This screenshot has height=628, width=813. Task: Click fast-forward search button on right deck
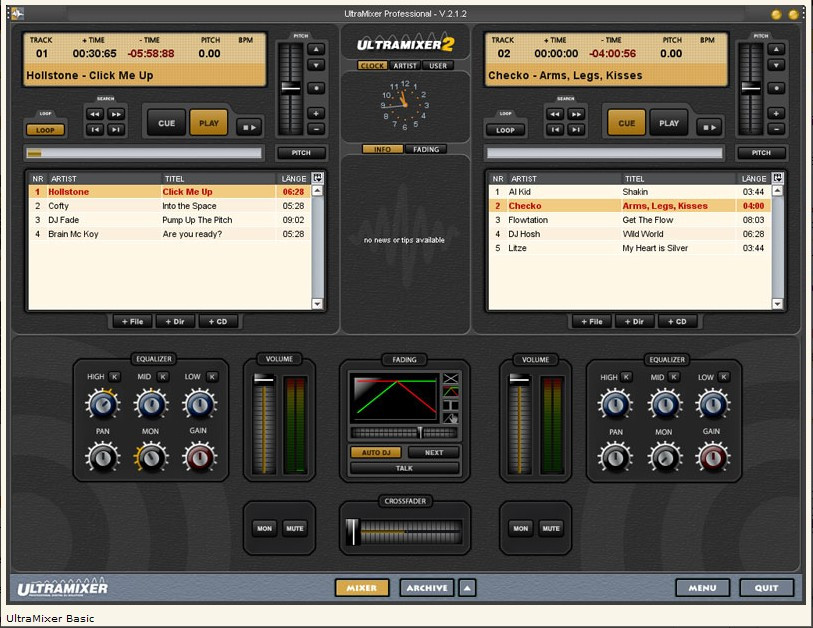pyautogui.click(x=576, y=114)
